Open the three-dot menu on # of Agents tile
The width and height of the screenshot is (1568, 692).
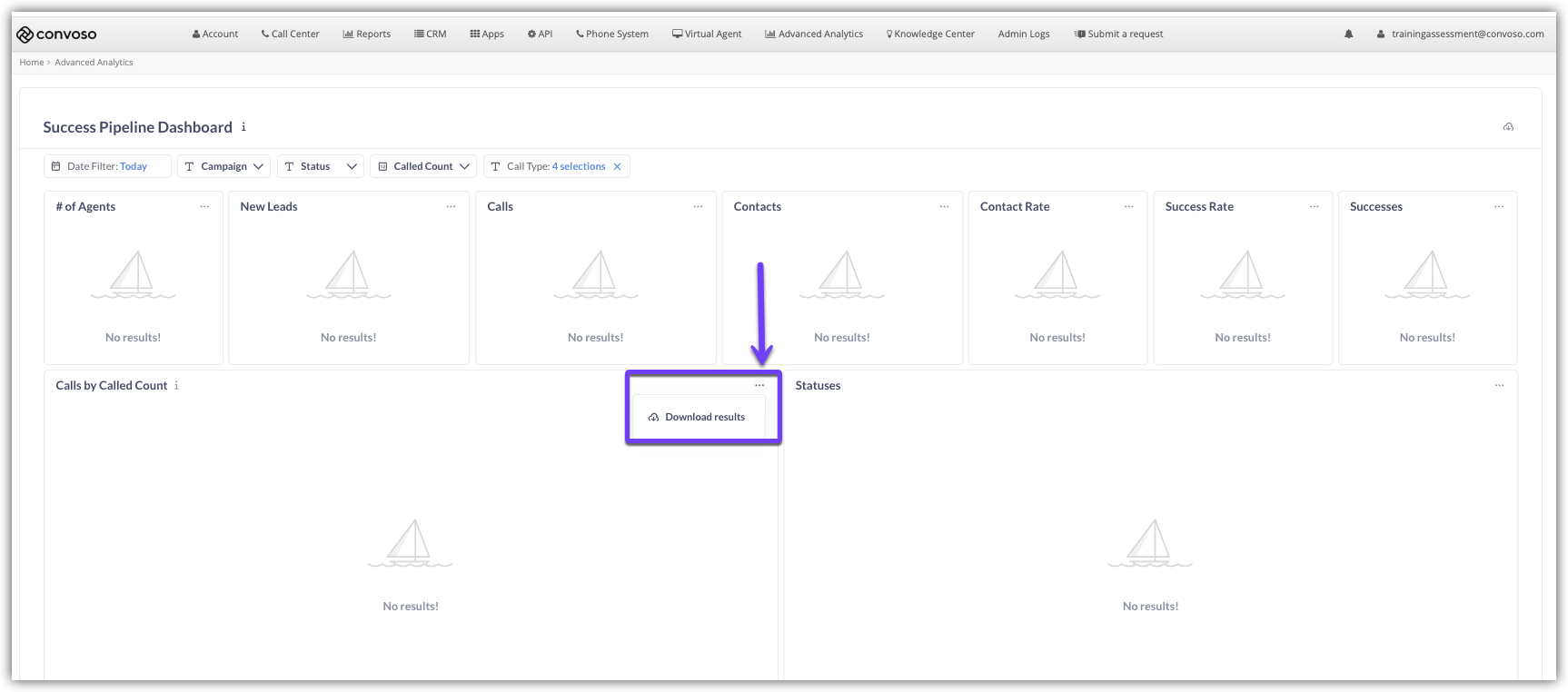204,207
